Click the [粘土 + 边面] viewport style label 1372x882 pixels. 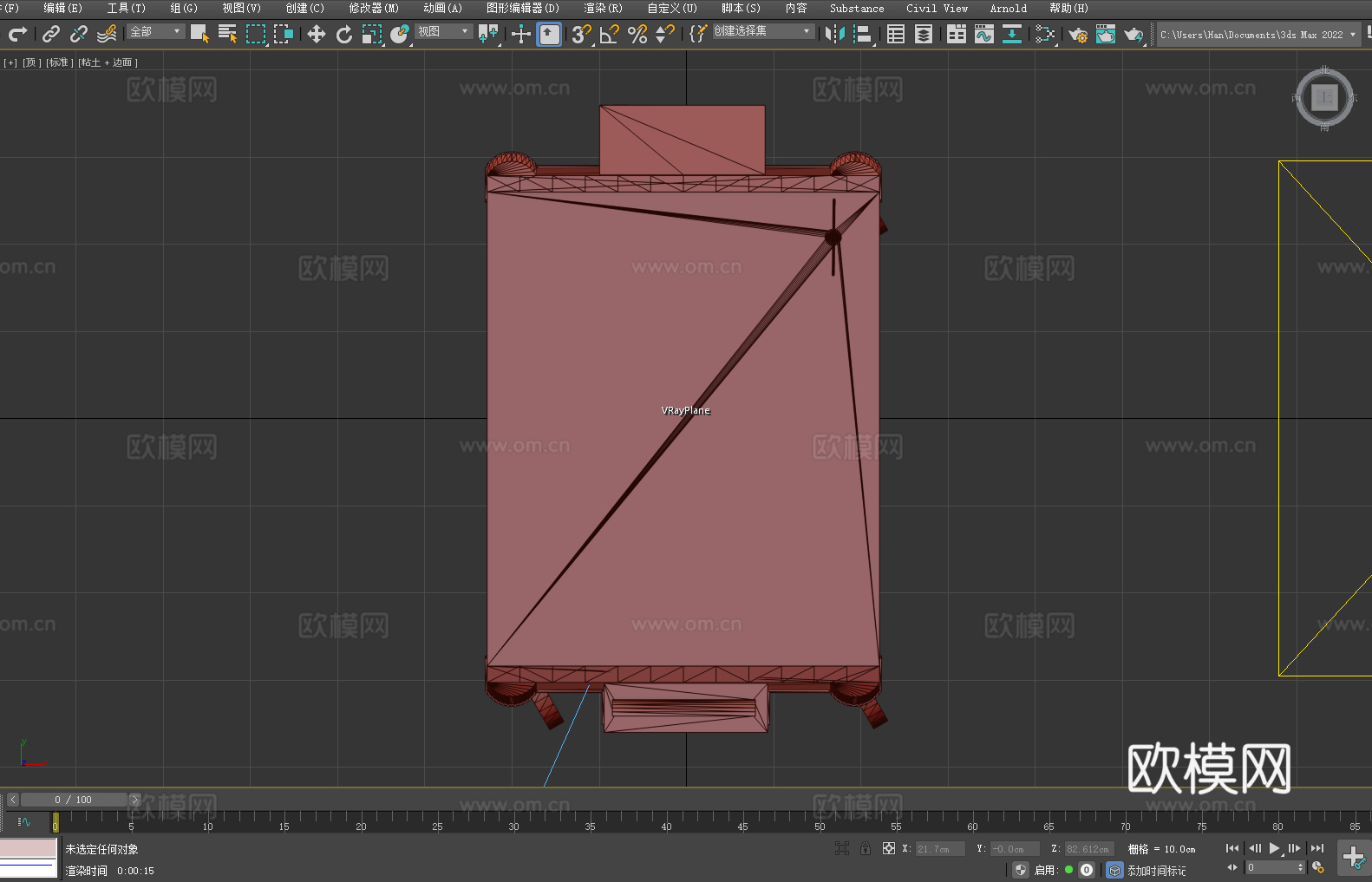click(108, 62)
